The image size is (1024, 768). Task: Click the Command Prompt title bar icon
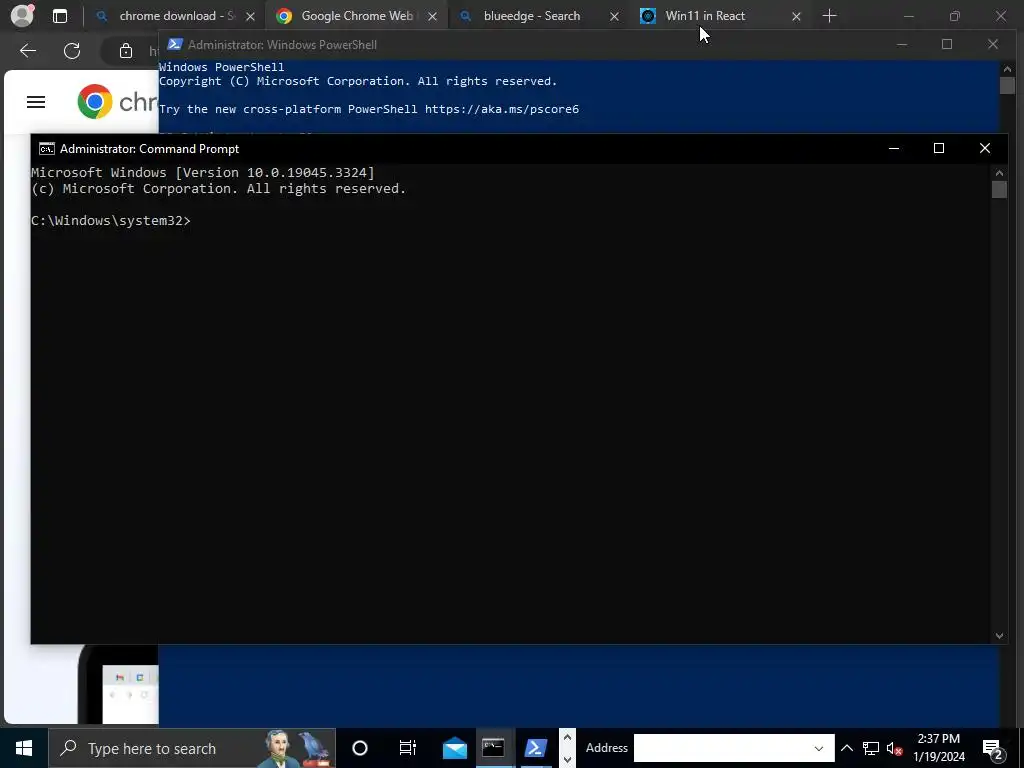click(46, 149)
